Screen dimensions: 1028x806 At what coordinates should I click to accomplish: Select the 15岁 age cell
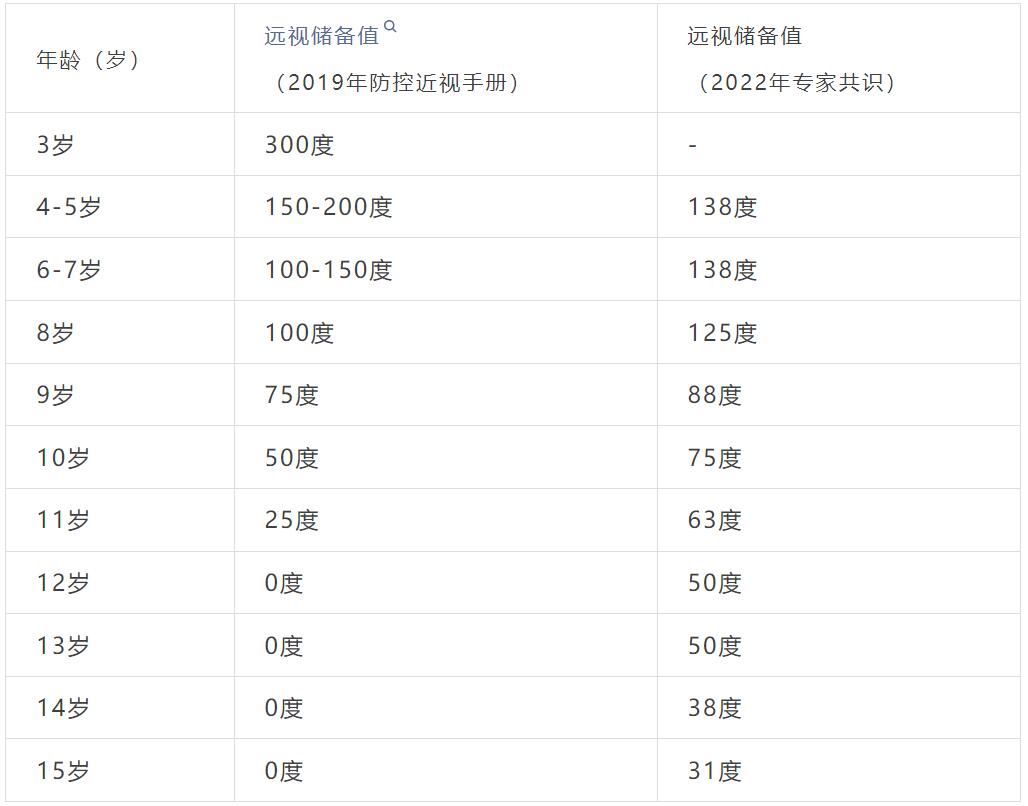tap(63, 771)
